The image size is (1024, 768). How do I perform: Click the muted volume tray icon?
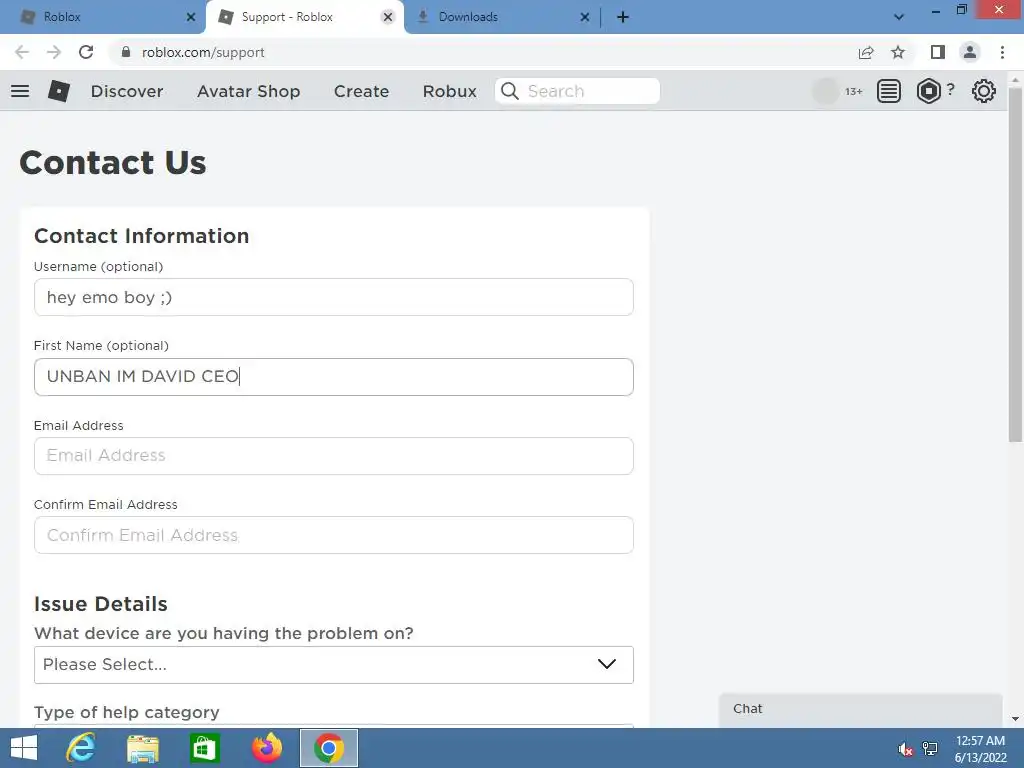tap(905, 749)
